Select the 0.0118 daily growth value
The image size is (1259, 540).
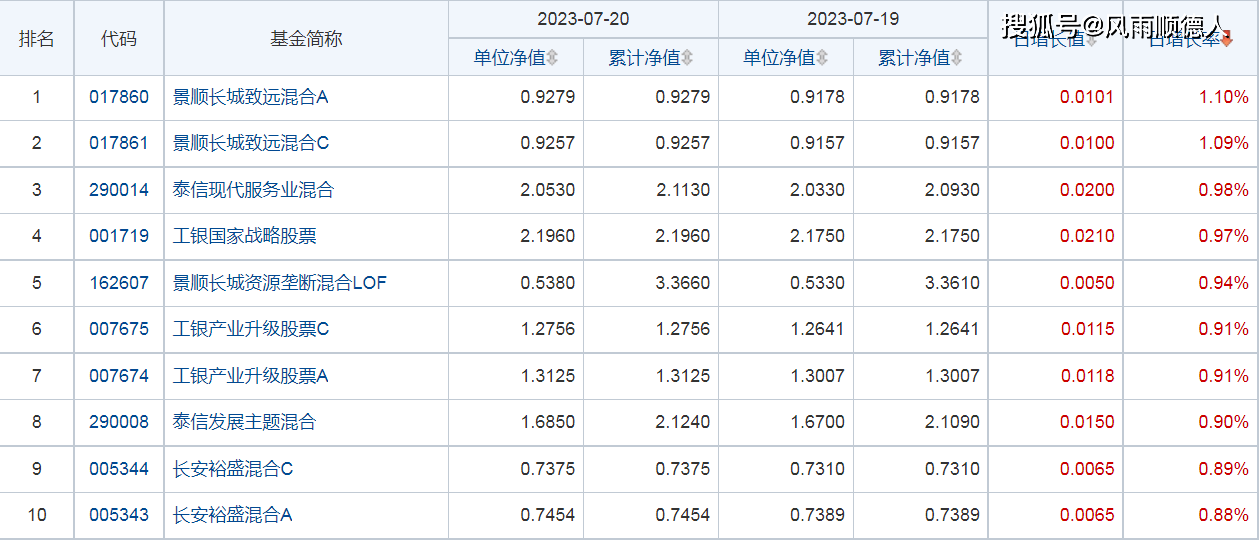pos(1087,376)
